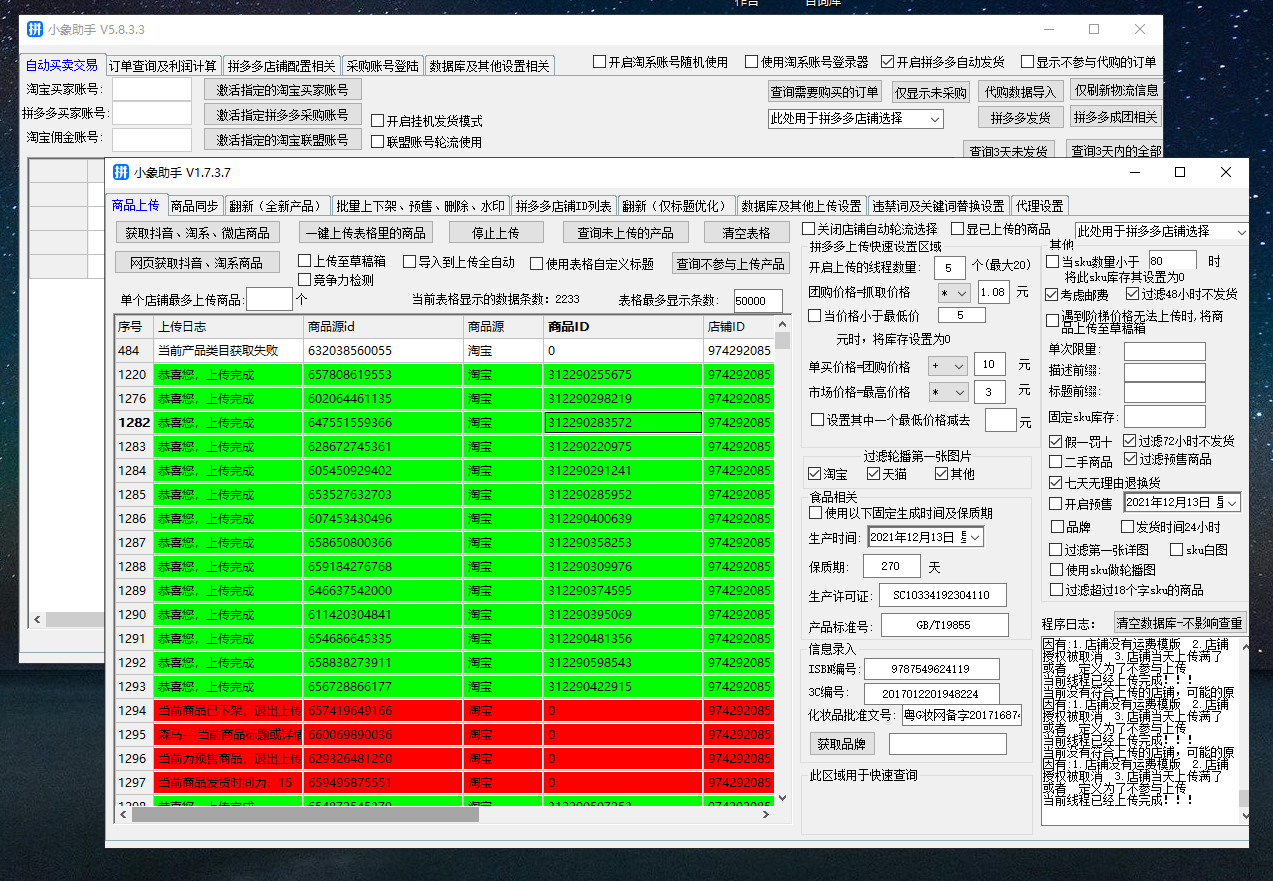Click the 单次限量 input field
This screenshot has width=1273, height=881.
[1165, 350]
